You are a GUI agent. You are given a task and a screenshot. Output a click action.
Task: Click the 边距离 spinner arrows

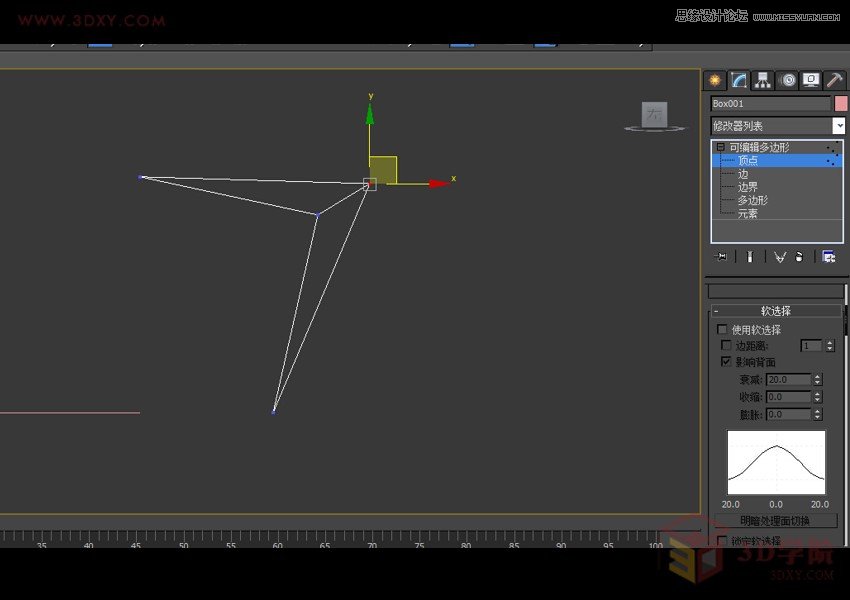pyautogui.click(x=830, y=345)
